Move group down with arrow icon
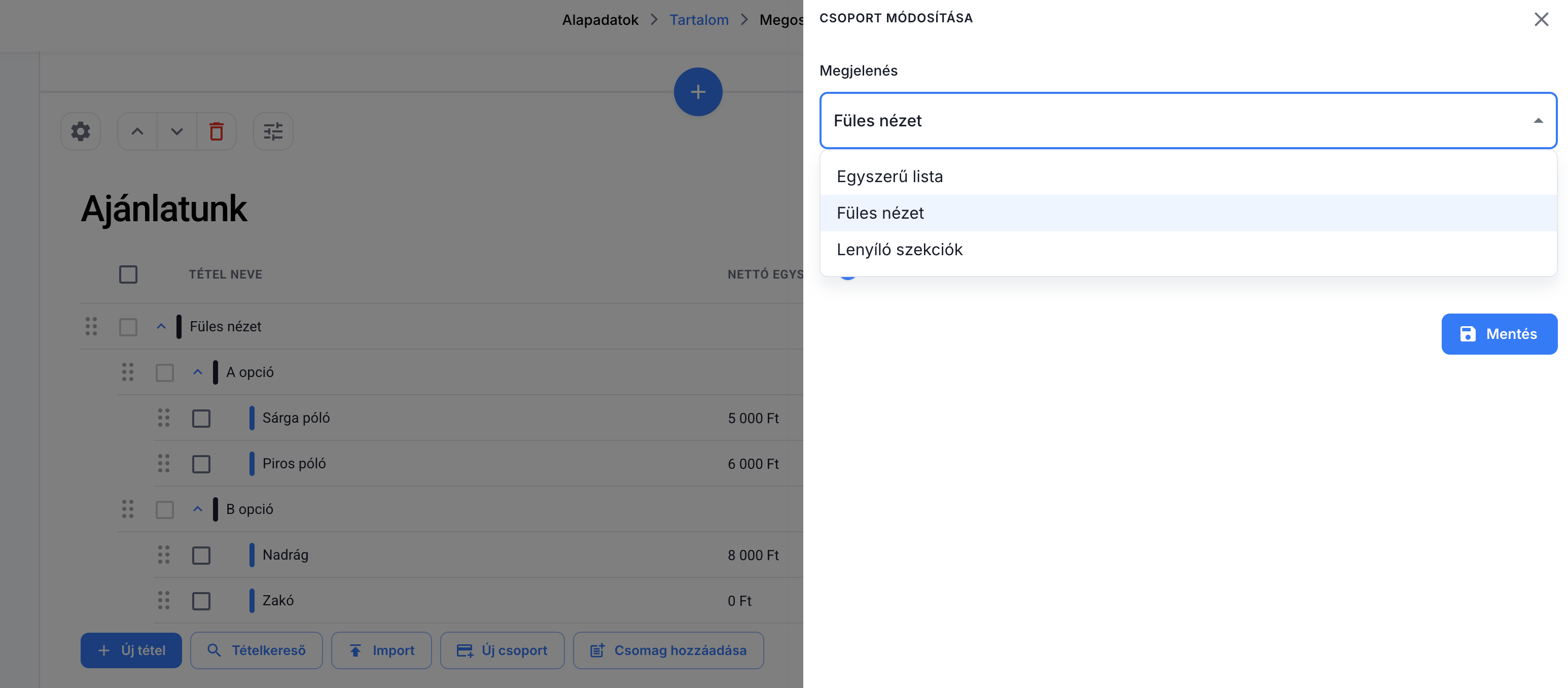The image size is (1568, 688). (x=176, y=131)
